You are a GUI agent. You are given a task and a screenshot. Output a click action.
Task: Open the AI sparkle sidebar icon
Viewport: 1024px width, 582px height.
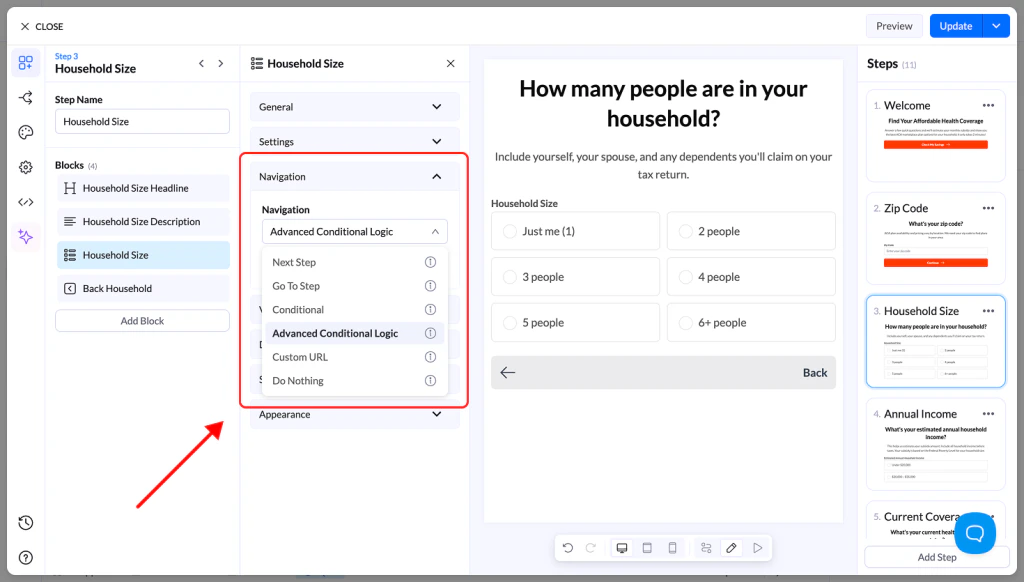(x=25, y=236)
